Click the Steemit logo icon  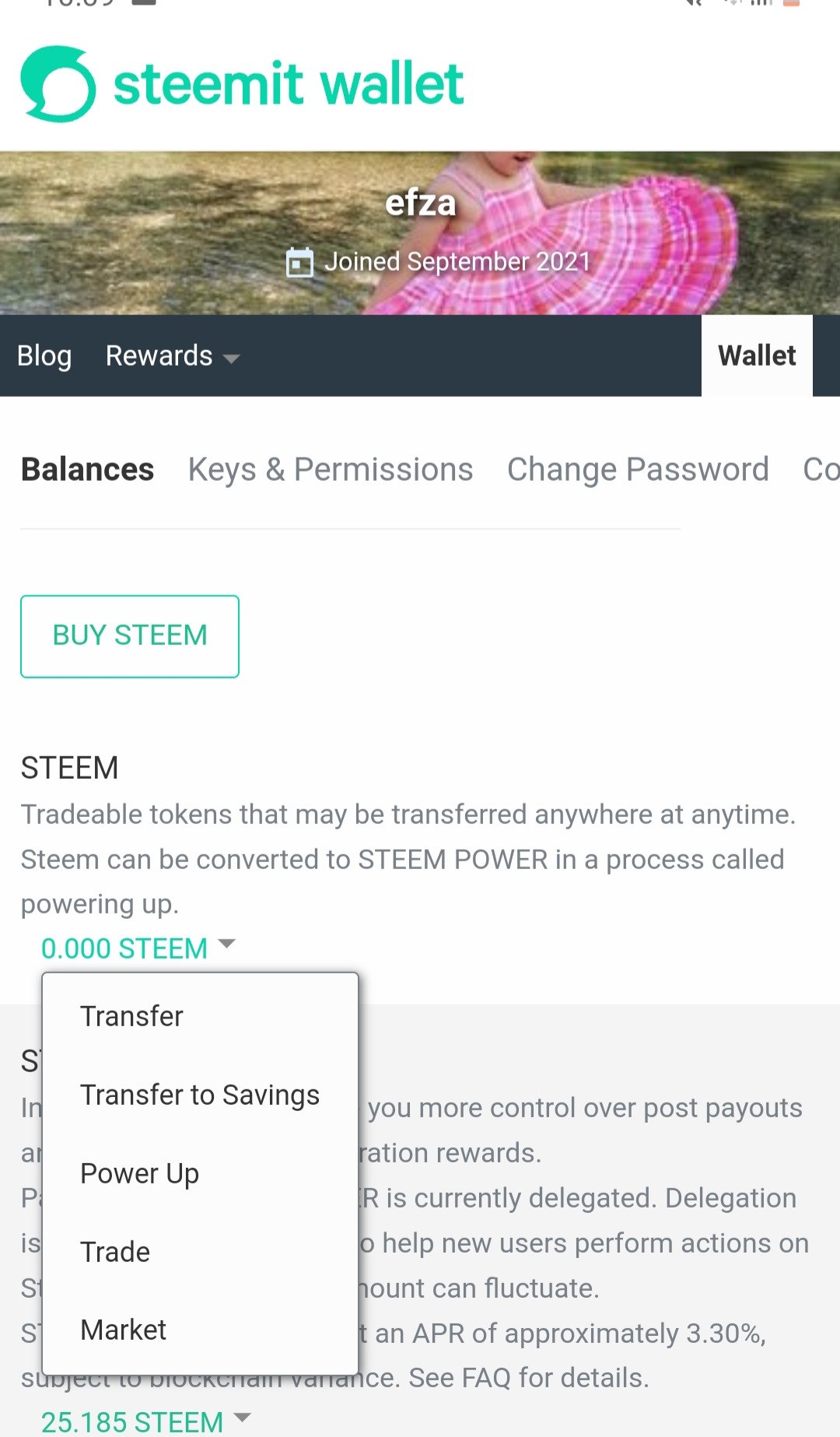58,84
